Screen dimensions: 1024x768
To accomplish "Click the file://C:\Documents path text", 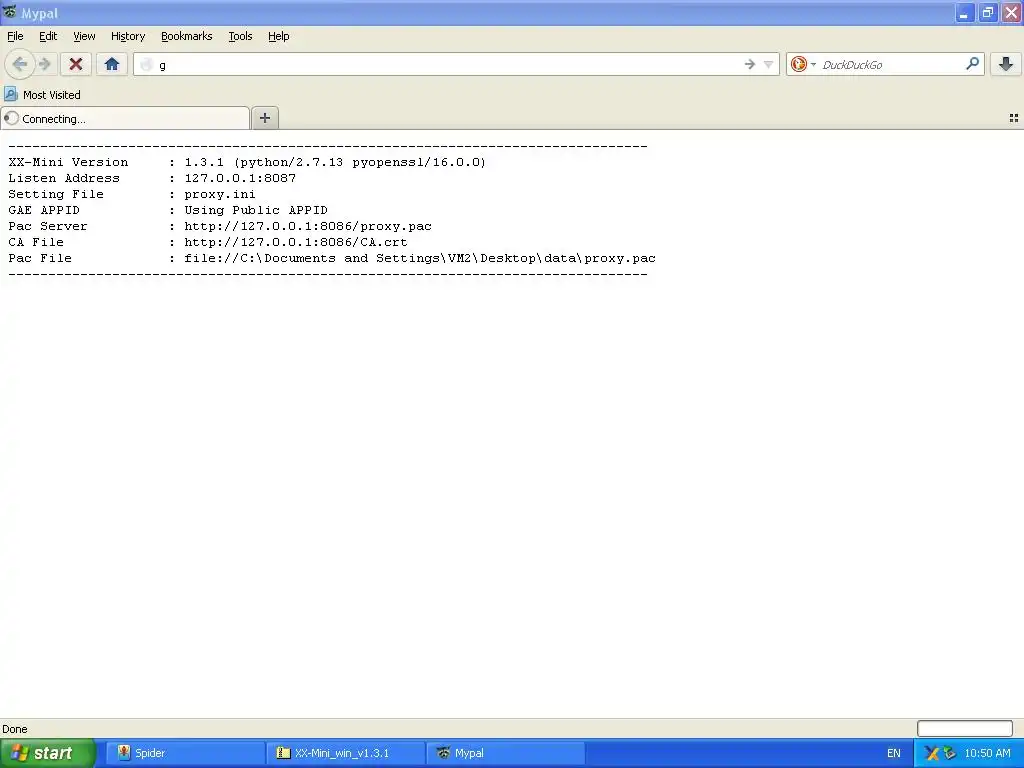I will [x=420, y=258].
